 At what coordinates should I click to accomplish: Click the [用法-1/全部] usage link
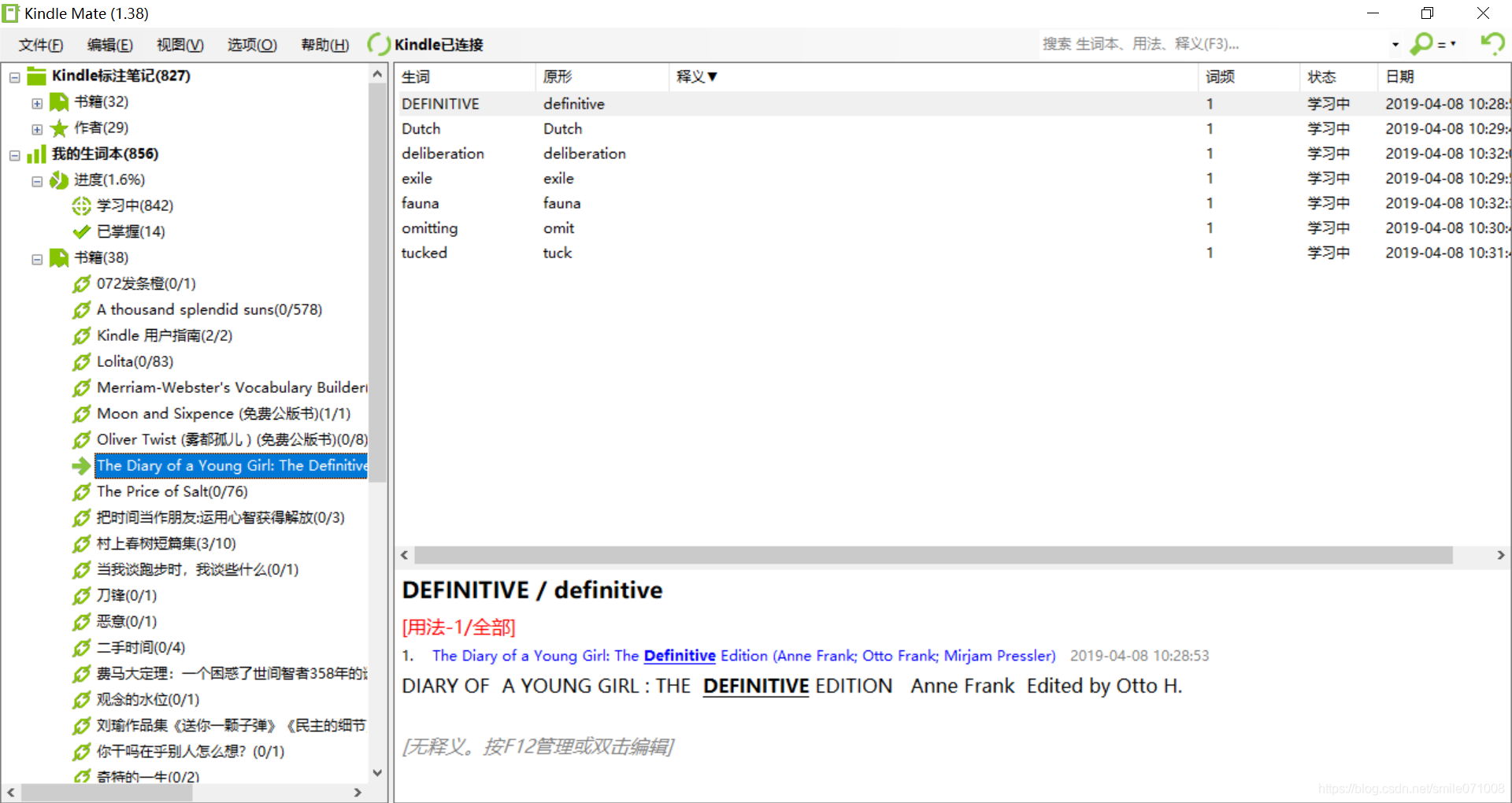pyautogui.click(x=458, y=627)
